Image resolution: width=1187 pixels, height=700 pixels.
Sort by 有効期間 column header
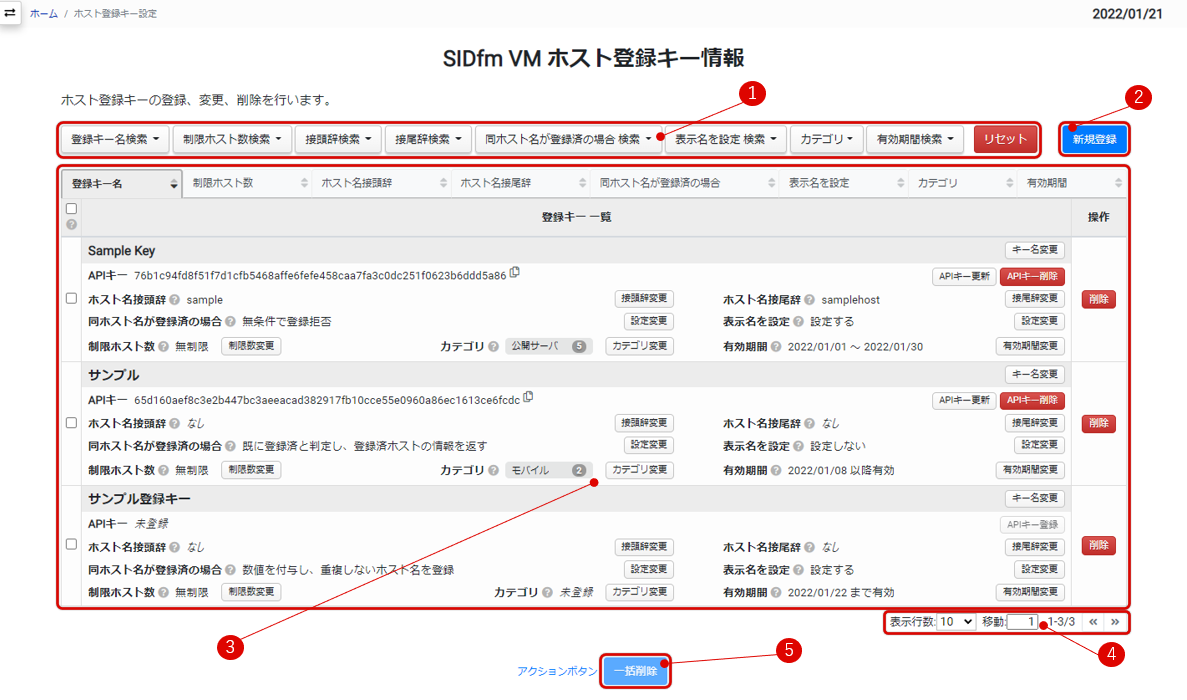point(1072,183)
